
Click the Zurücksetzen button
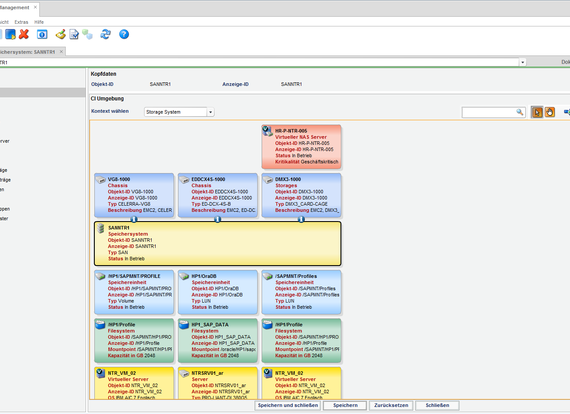[391, 405]
